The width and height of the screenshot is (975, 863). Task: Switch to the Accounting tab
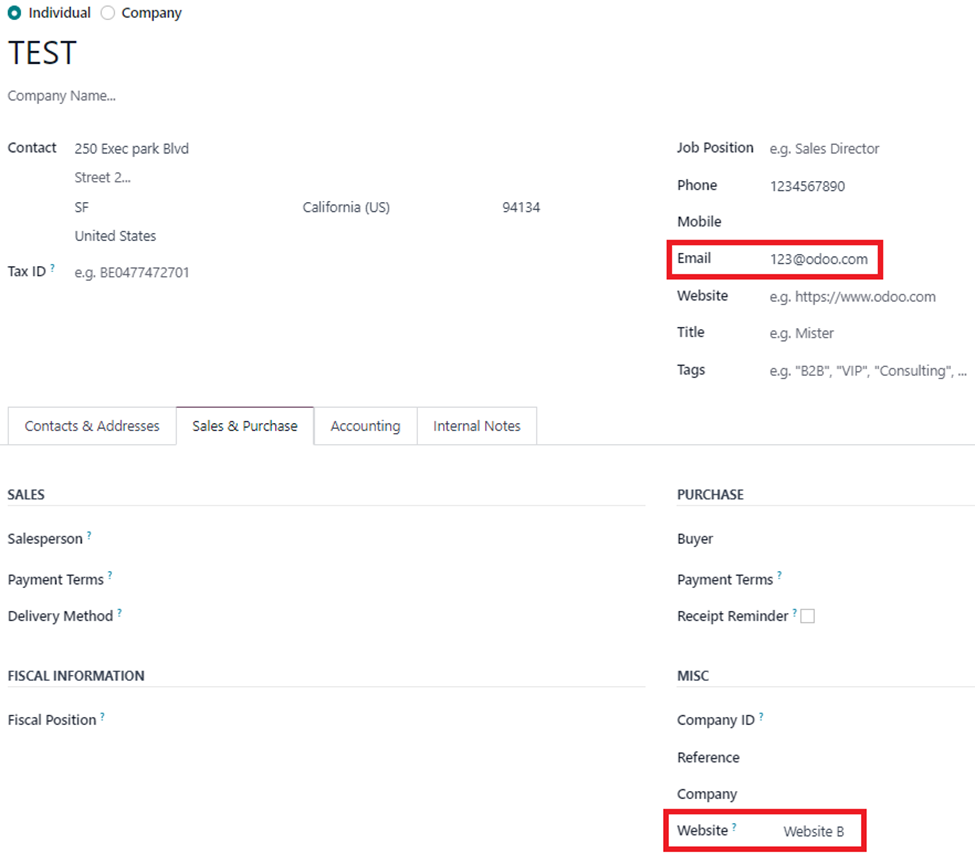click(366, 426)
